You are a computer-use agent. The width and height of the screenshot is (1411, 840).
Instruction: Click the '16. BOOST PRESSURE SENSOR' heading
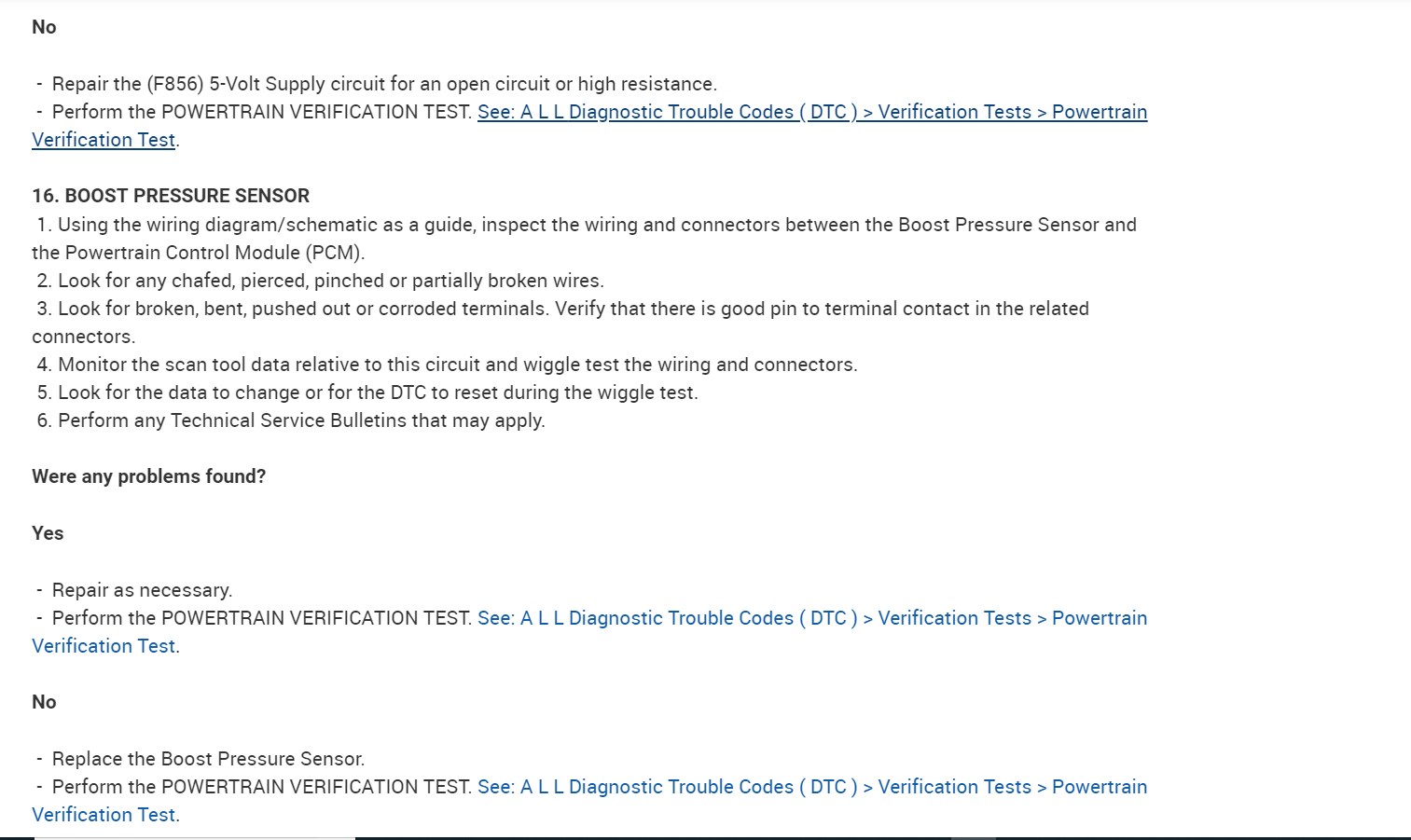coord(171,196)
